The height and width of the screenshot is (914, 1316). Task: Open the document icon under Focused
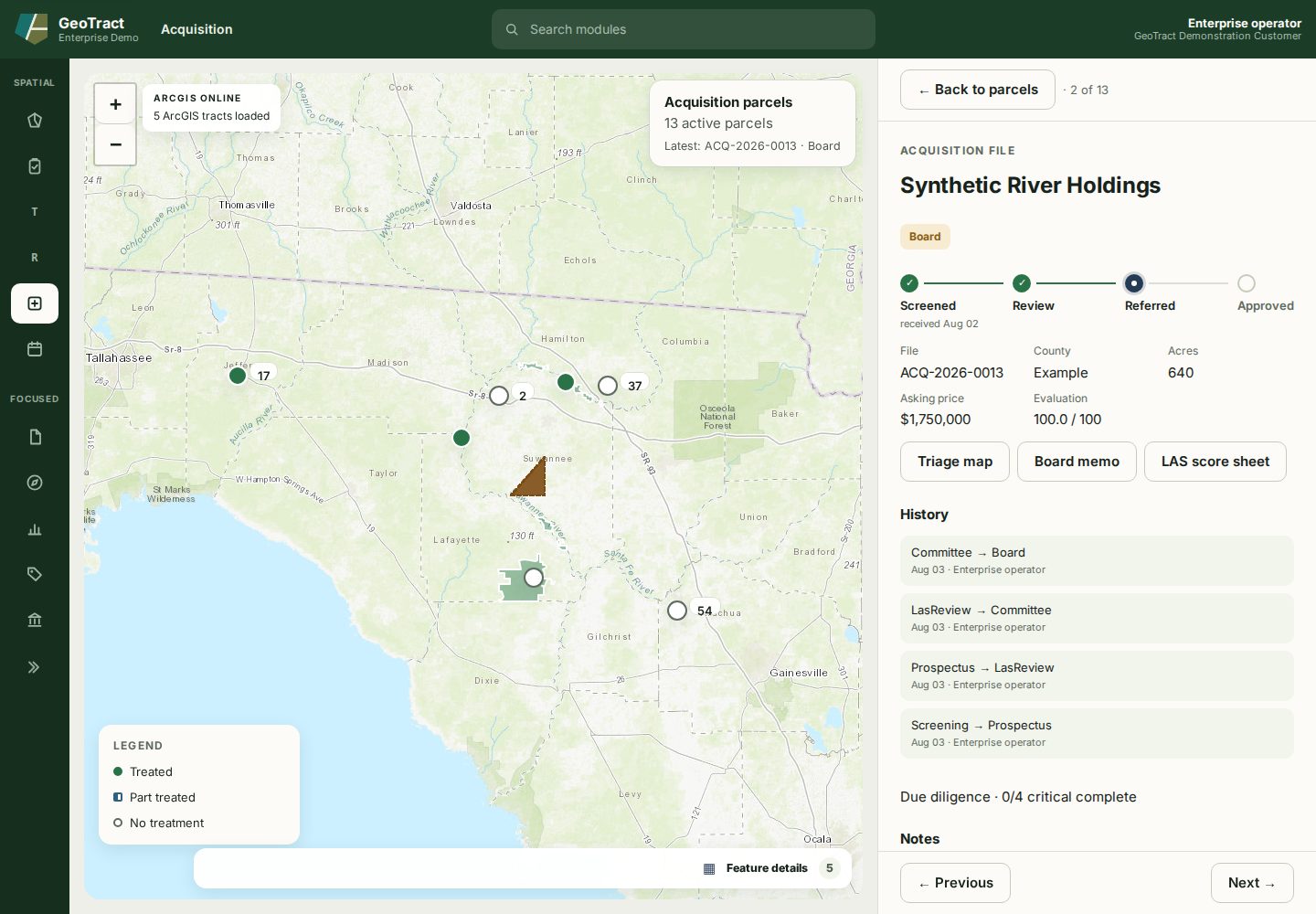point(35,437)
